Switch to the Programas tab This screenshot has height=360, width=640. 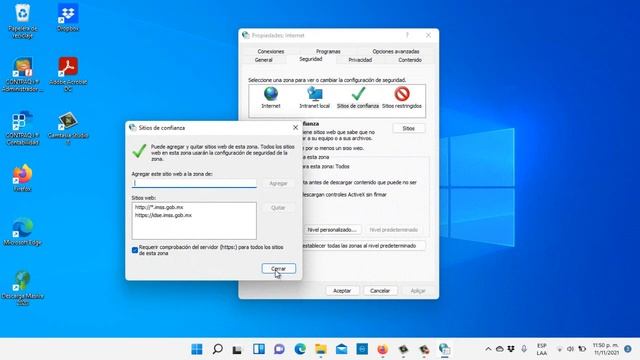pyautogui.click(x=328, y=51)
